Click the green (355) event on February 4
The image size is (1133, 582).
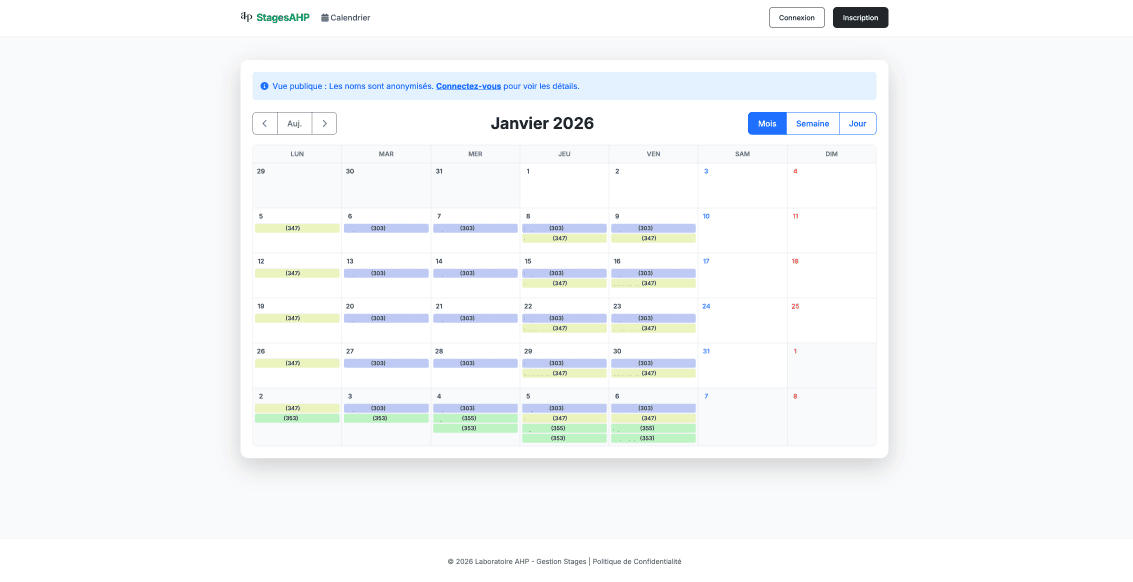(475, 418)
